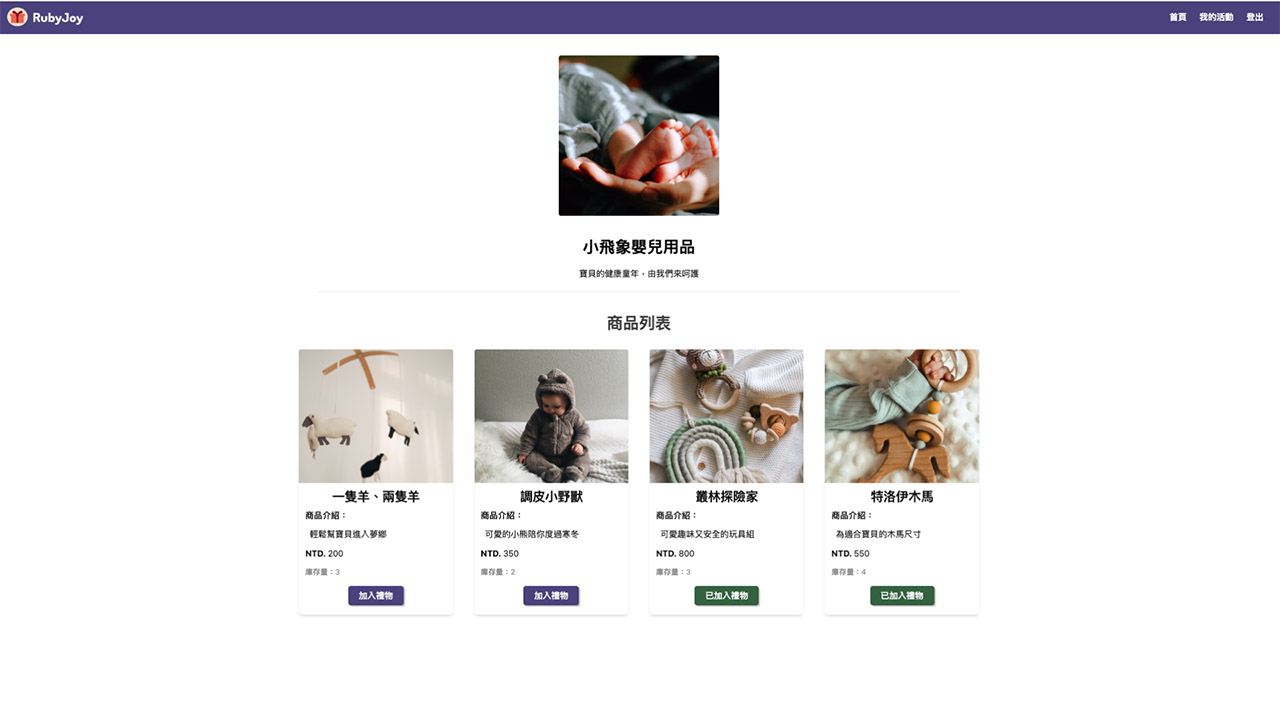
Task: Click 加入禮物 for 調皮小野獸
Action: (551, 596)
